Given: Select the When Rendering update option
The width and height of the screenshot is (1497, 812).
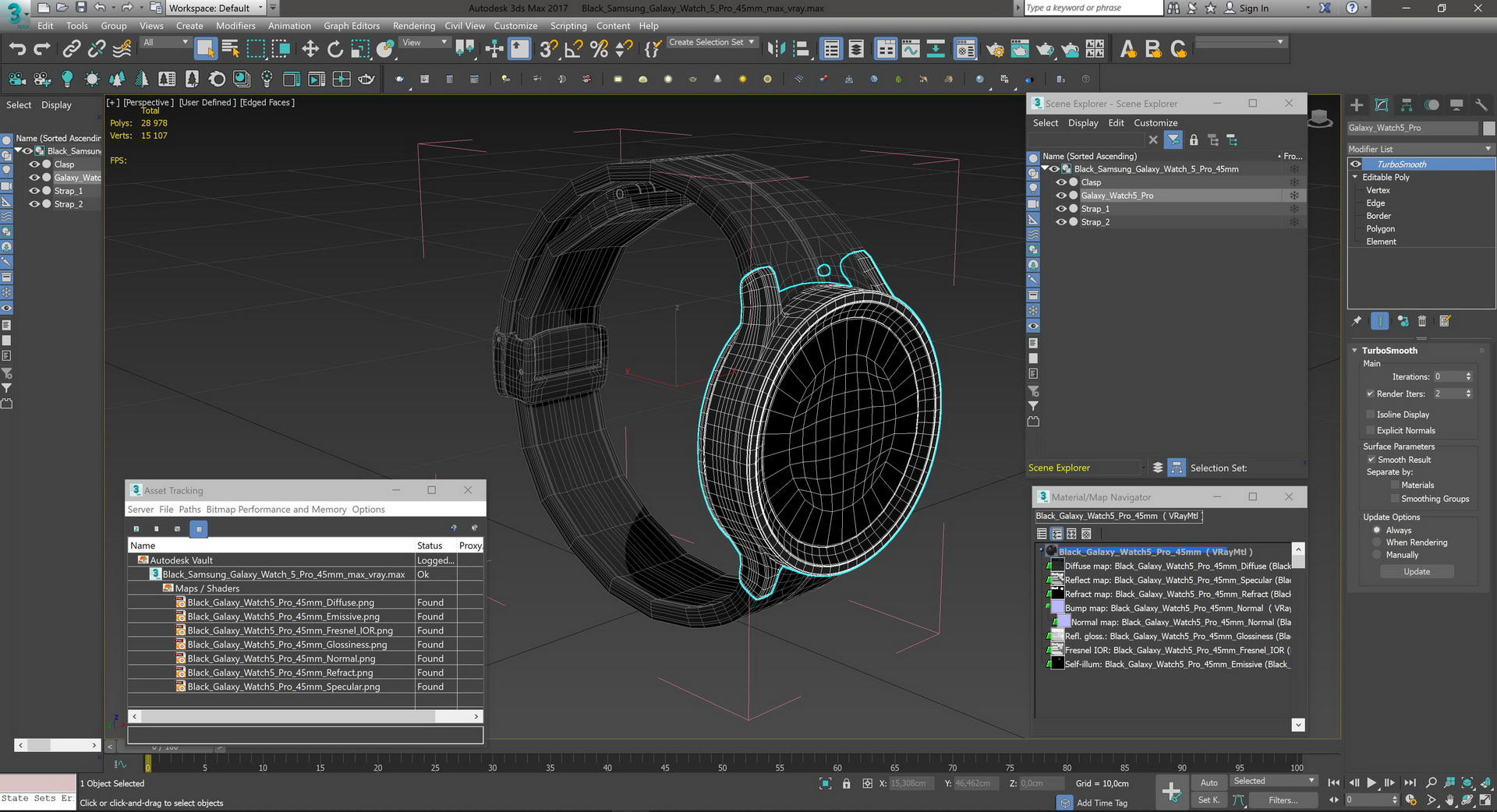Looking at the screenshot, I should tap(1377, 542).
